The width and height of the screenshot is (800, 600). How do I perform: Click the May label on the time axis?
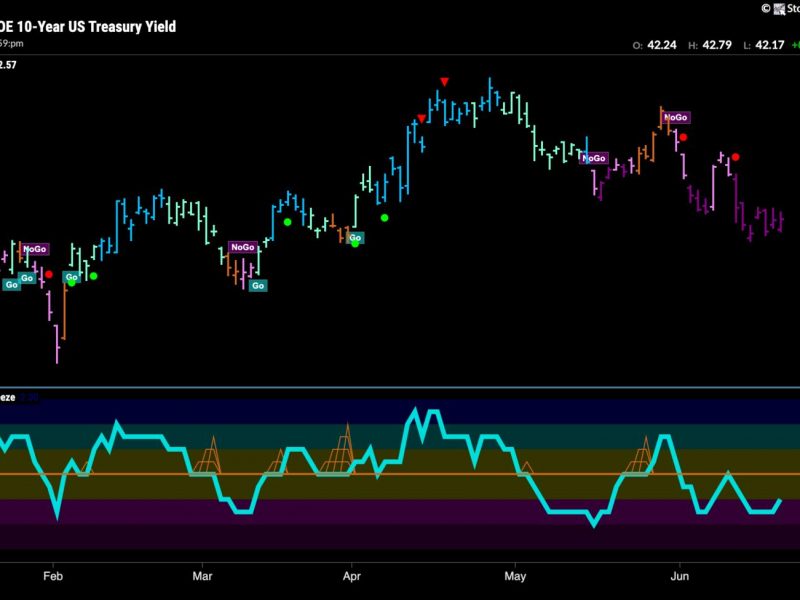515,576
